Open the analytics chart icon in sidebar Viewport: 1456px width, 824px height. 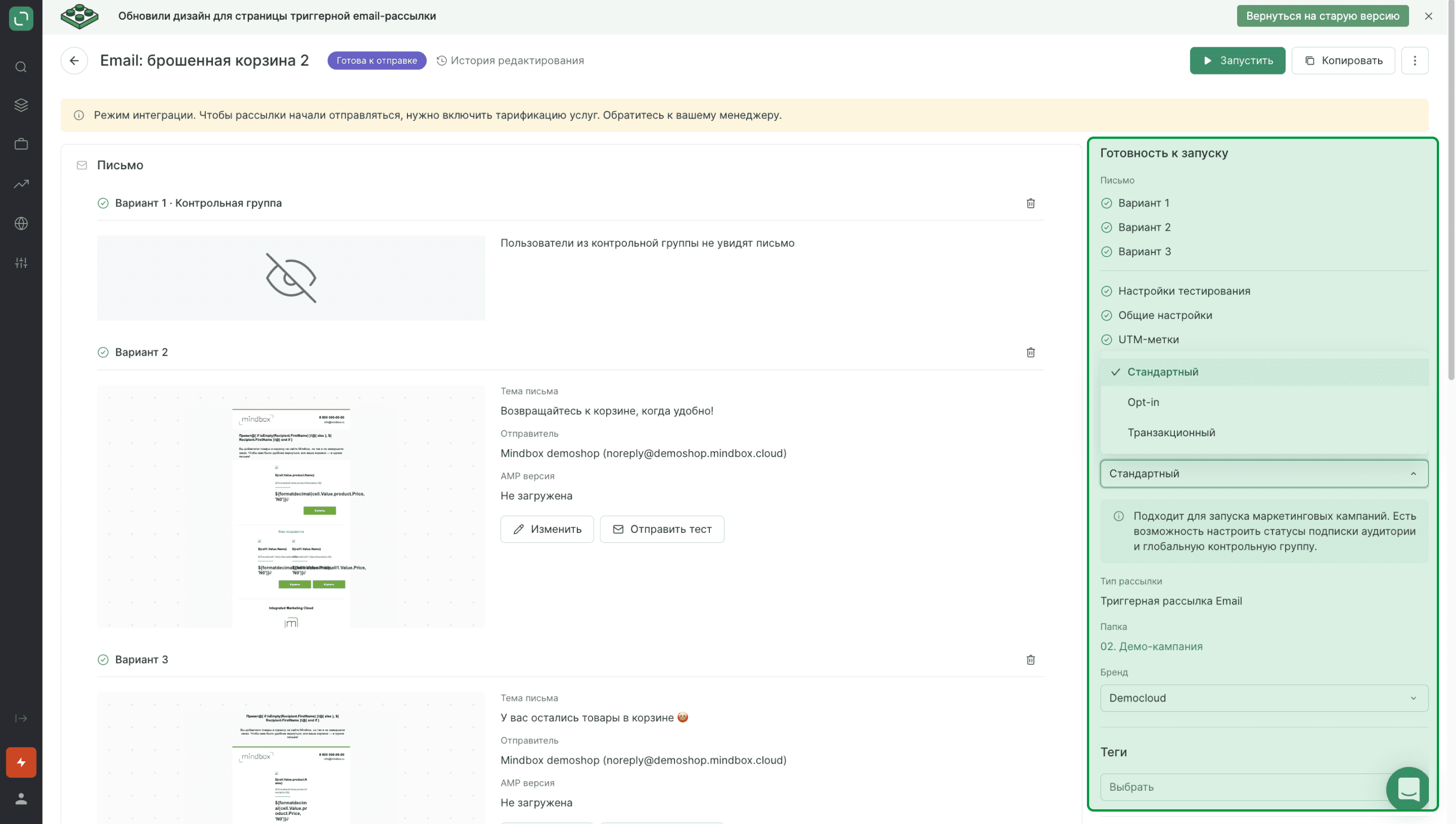[x=21, y=184]
